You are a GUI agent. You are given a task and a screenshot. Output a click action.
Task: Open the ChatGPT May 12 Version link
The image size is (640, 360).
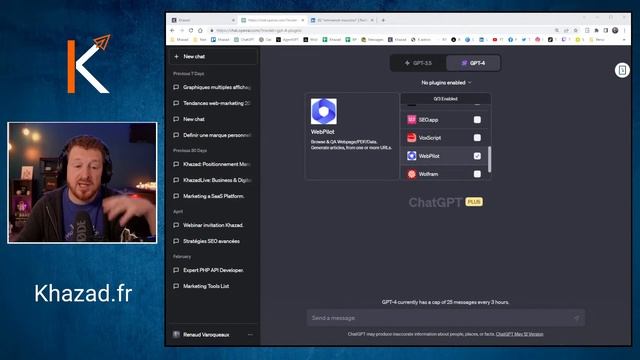click(x=520, y=334)
